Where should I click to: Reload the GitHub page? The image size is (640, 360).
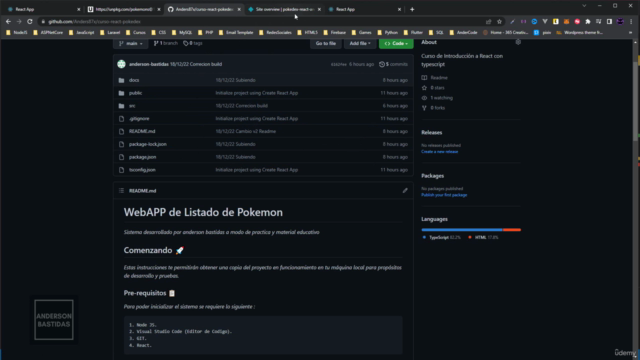30,22
